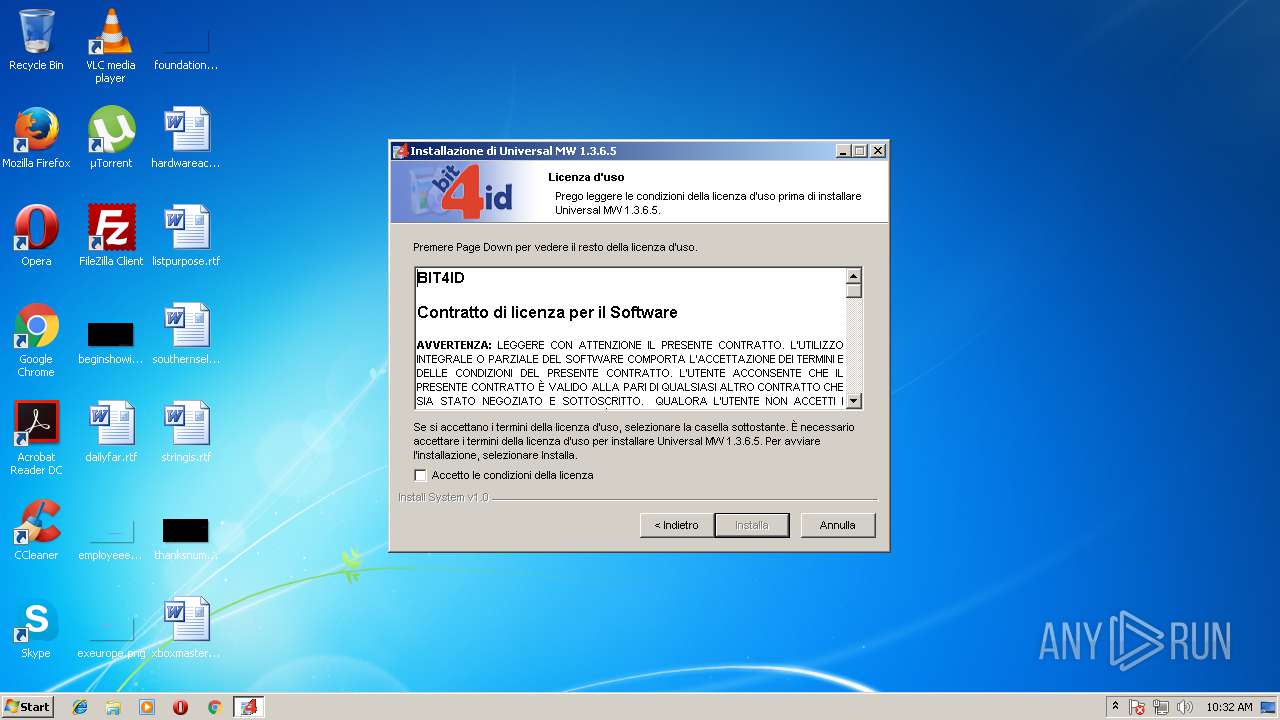Go back with the Indietro button

click(x=676, y=525)
